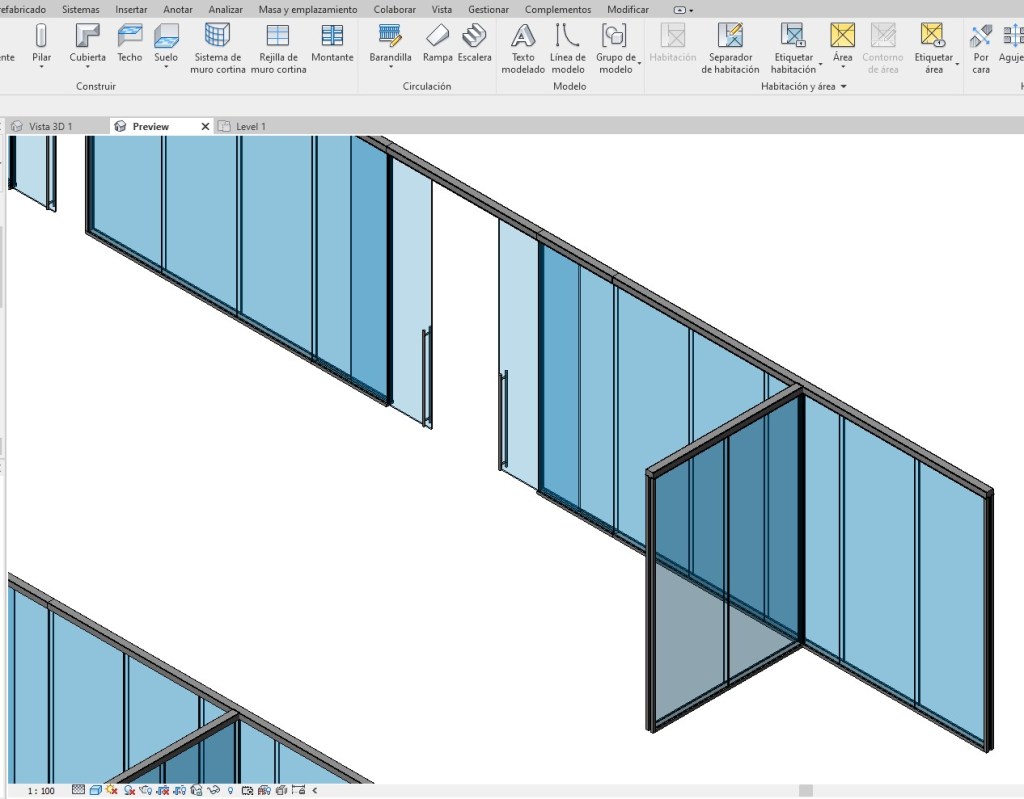Toggle the sun path display
The width and height of the screenshot is (1024, 799).
[110, 791]
